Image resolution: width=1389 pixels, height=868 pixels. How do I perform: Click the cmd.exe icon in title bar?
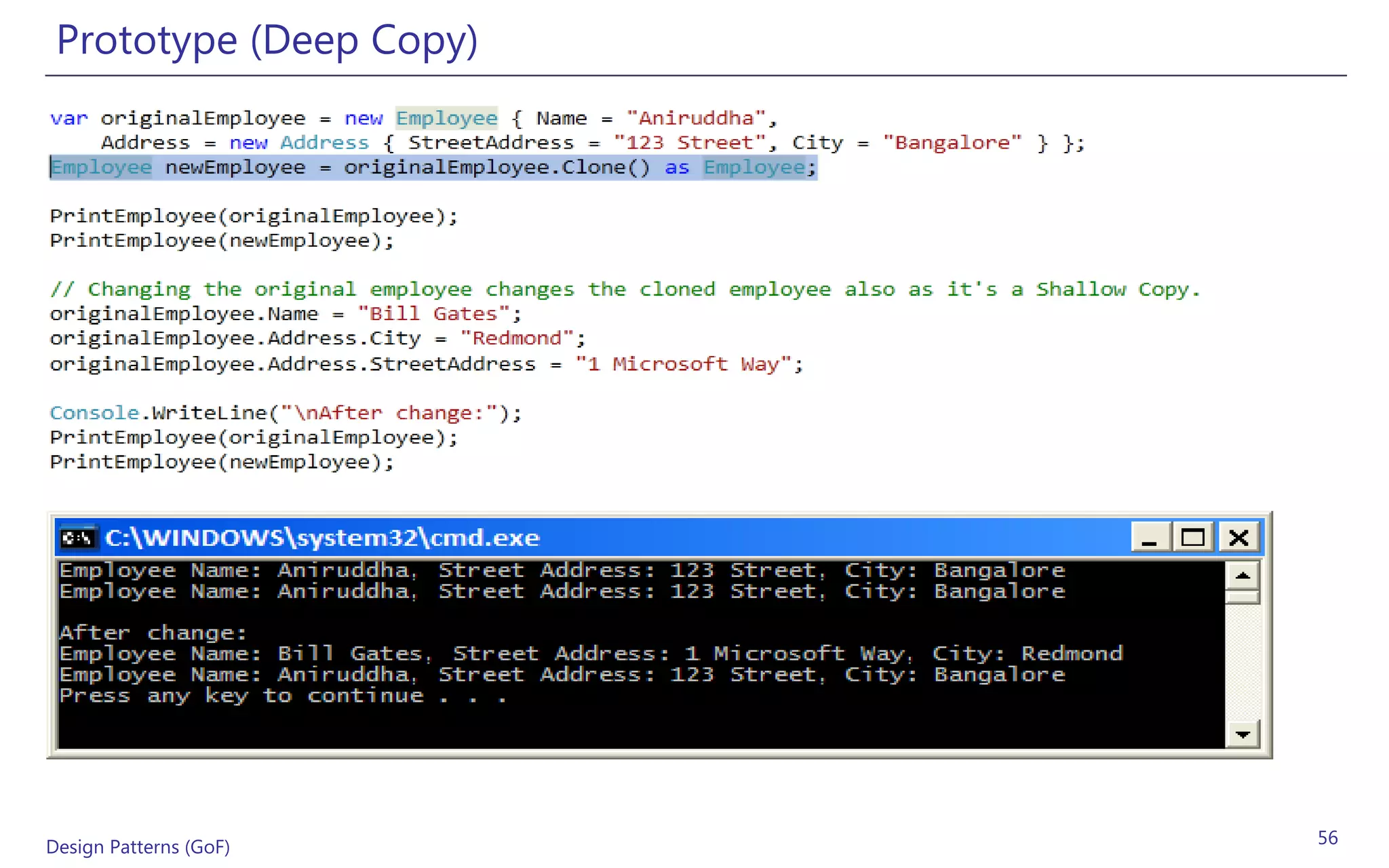[77, 538]
